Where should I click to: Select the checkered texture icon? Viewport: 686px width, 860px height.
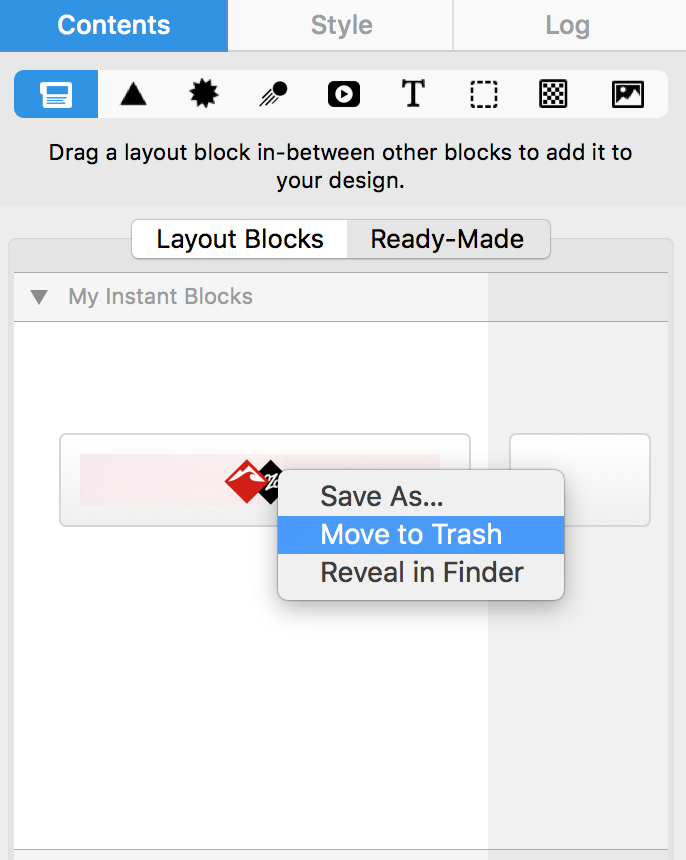coord(553,94)
